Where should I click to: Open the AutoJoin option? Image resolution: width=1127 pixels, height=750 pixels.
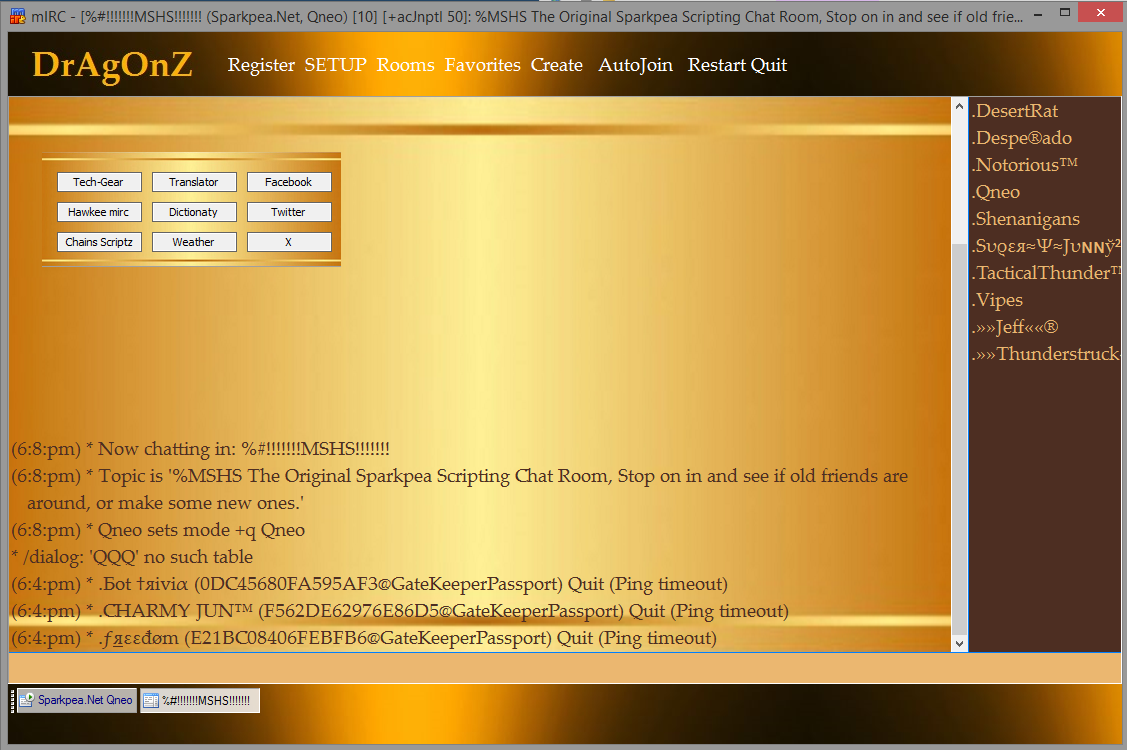635,65
